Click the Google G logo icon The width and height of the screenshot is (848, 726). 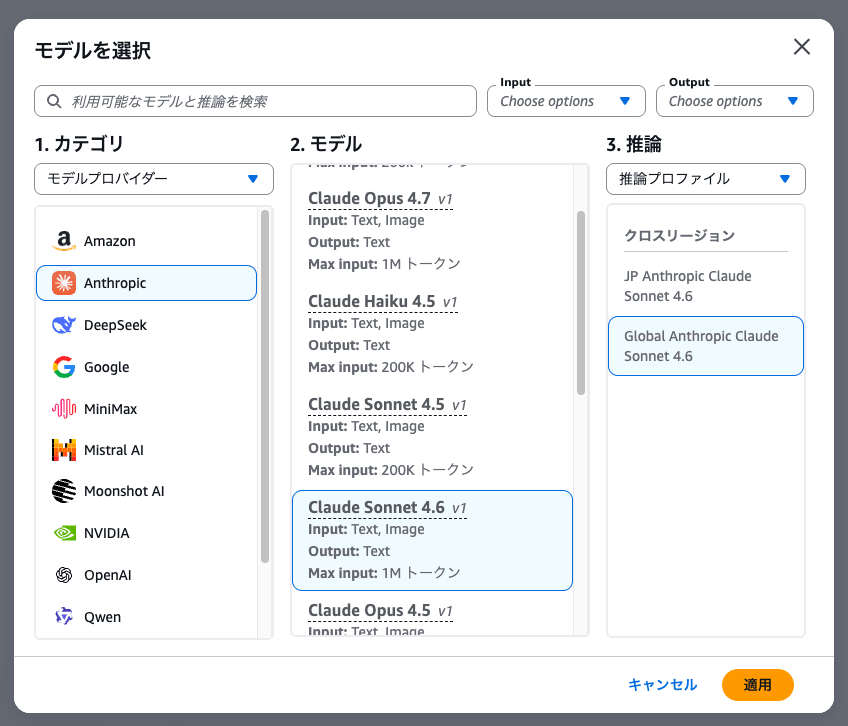coord(64,367)
